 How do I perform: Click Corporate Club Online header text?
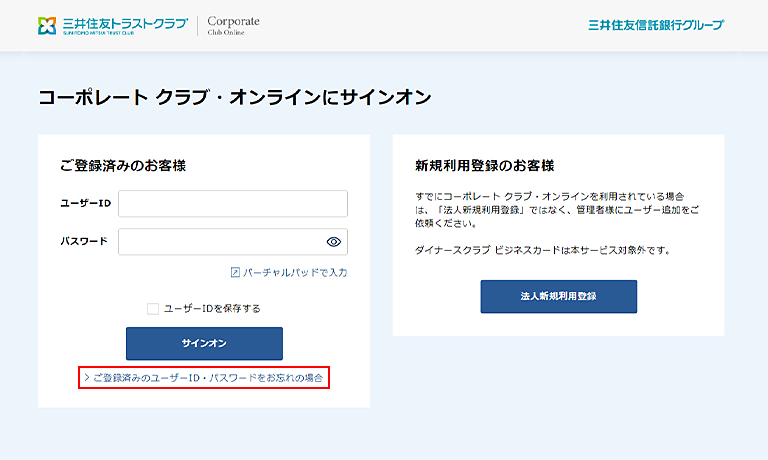coord(233,25)
